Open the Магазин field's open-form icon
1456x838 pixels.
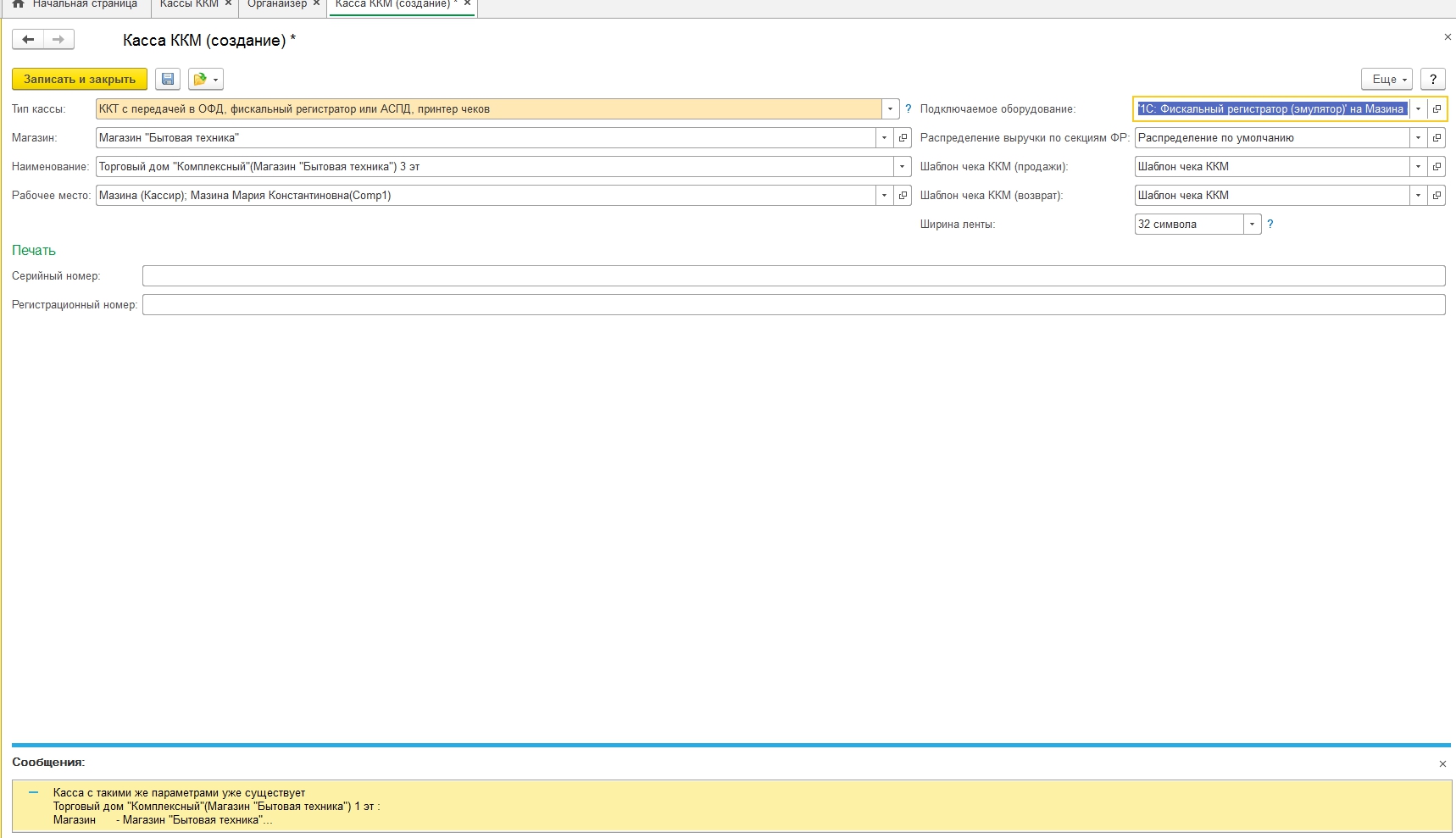coord(903,137)
